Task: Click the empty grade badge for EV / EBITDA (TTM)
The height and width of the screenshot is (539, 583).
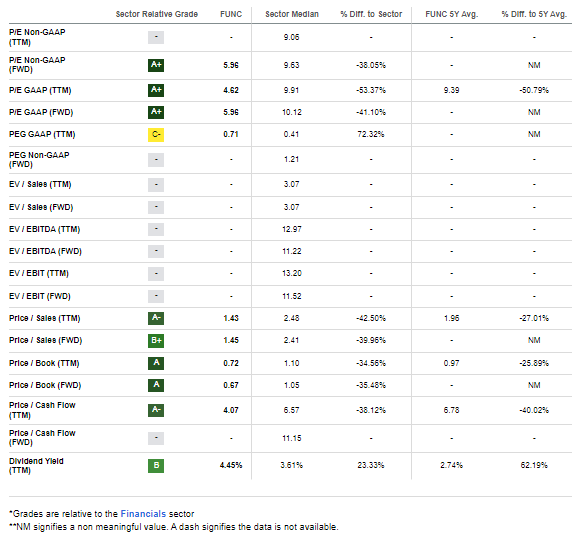Action: pos(156,229)
